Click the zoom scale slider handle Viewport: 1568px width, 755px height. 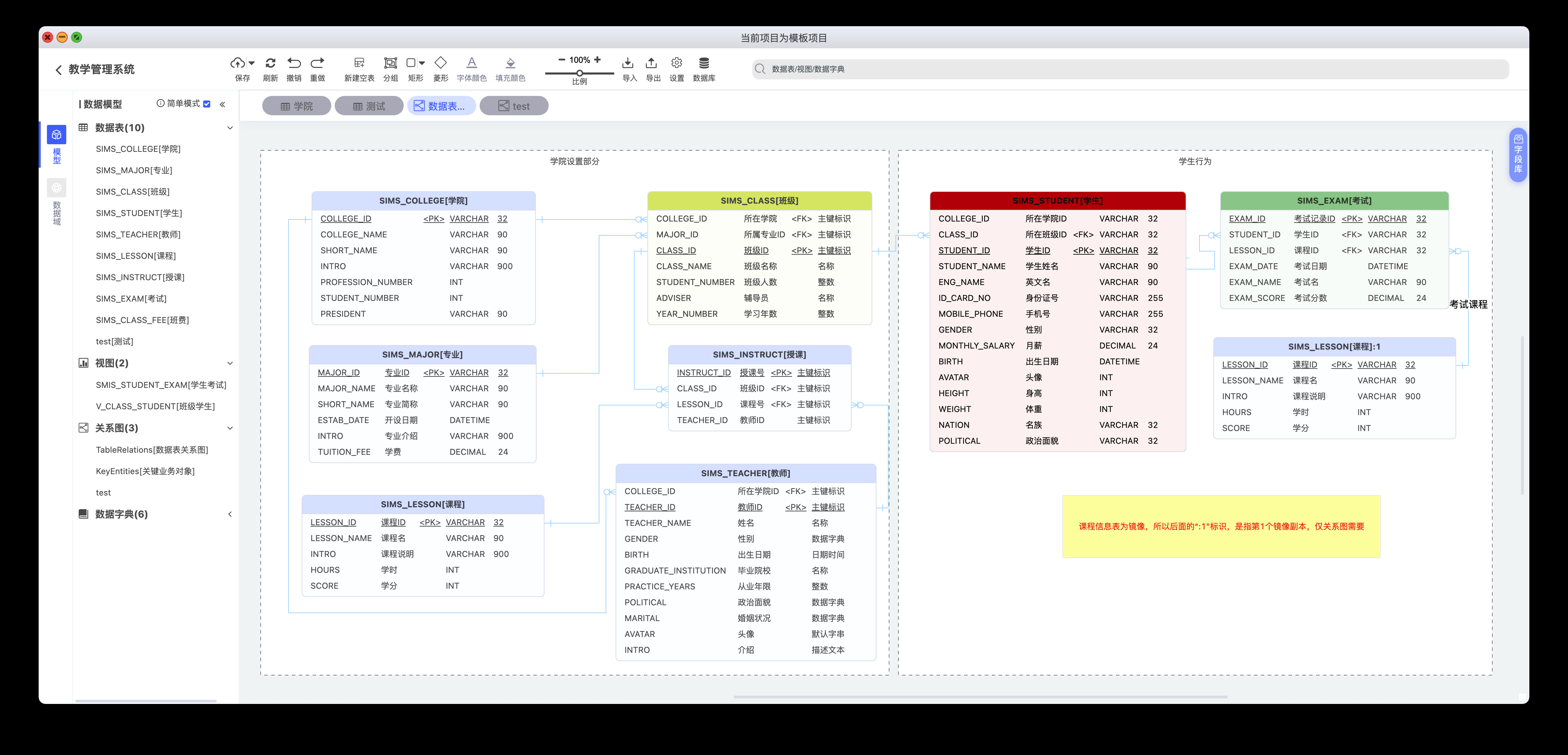[x=579, y=73]
